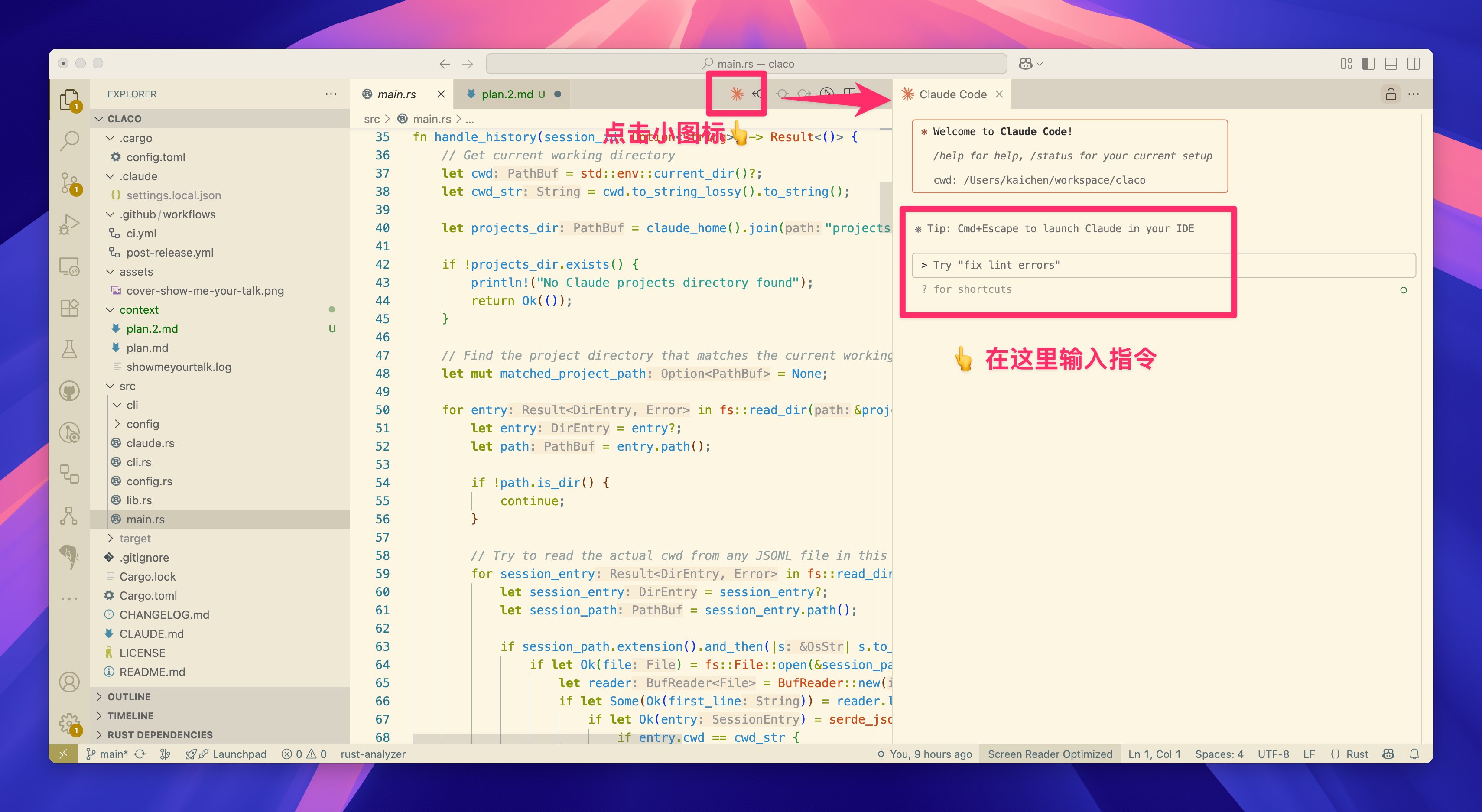The width and height of the screenshot is (1482, 812).
Task: Close the main.rs editor tab
Action: tap(441, 94)
